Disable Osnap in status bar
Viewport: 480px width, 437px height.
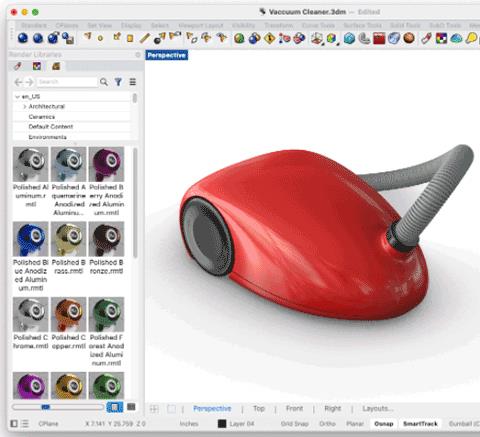pos(384,424)
